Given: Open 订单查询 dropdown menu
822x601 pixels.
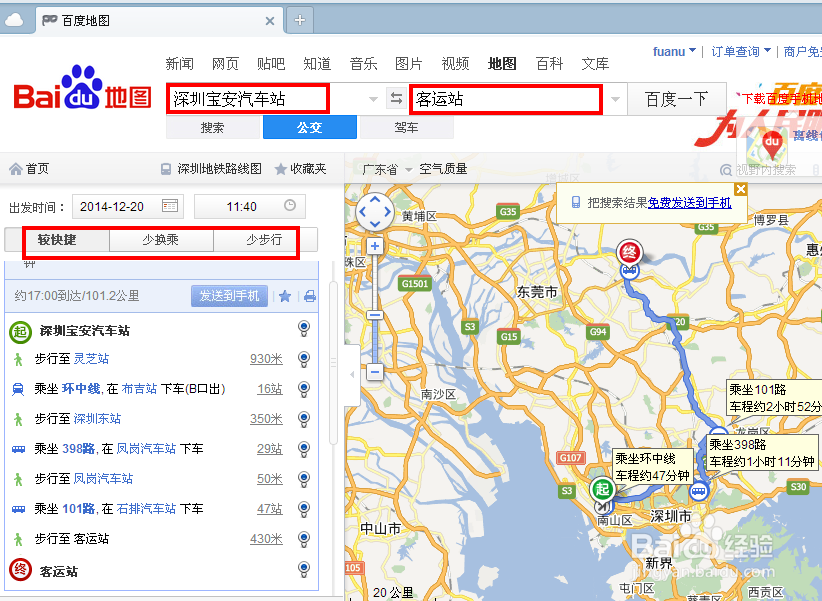Looking at the screenshot, I should point(741,51).
